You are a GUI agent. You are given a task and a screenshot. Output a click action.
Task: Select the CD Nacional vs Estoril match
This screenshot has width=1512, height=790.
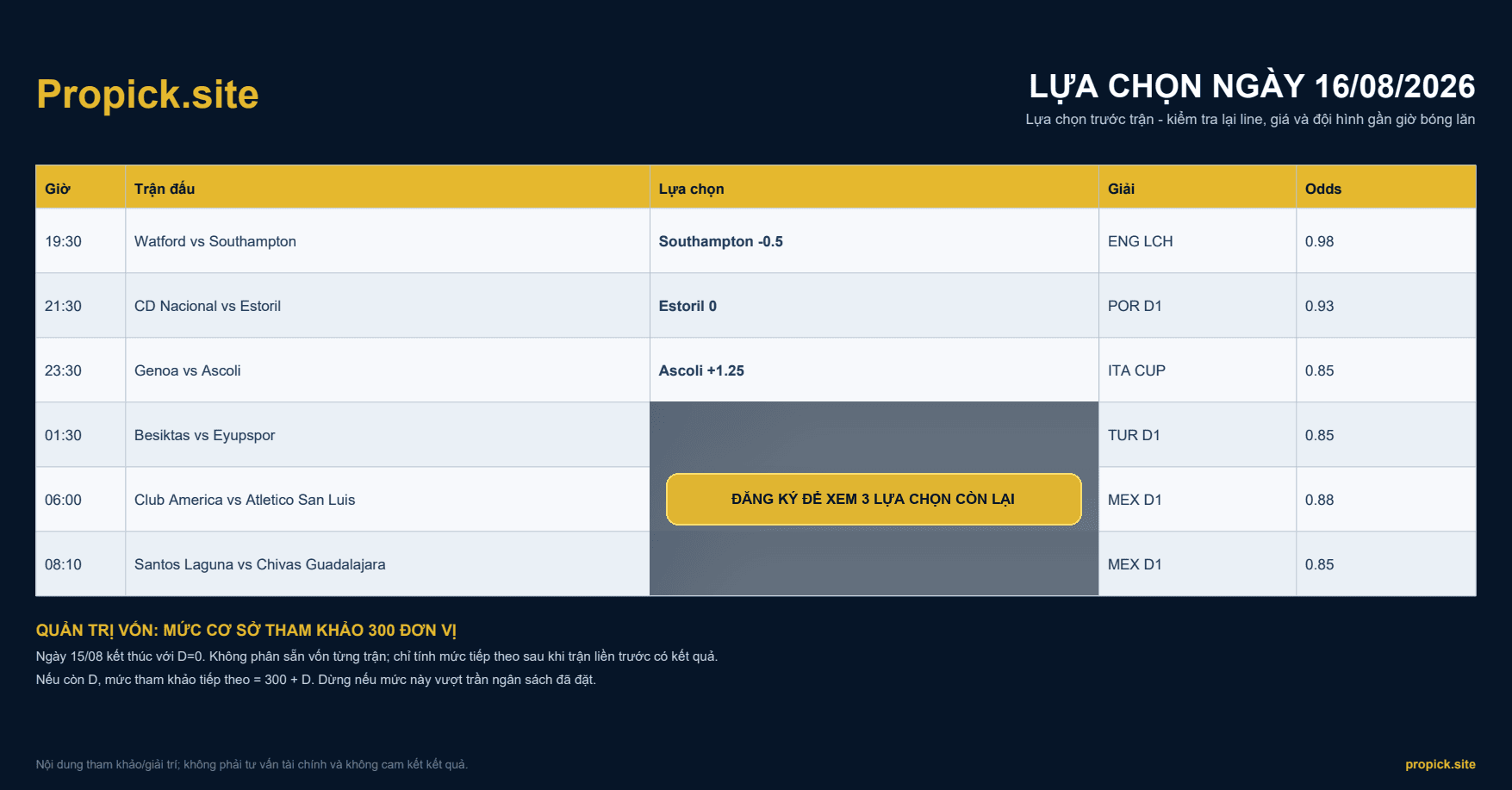tap(208, 306)
